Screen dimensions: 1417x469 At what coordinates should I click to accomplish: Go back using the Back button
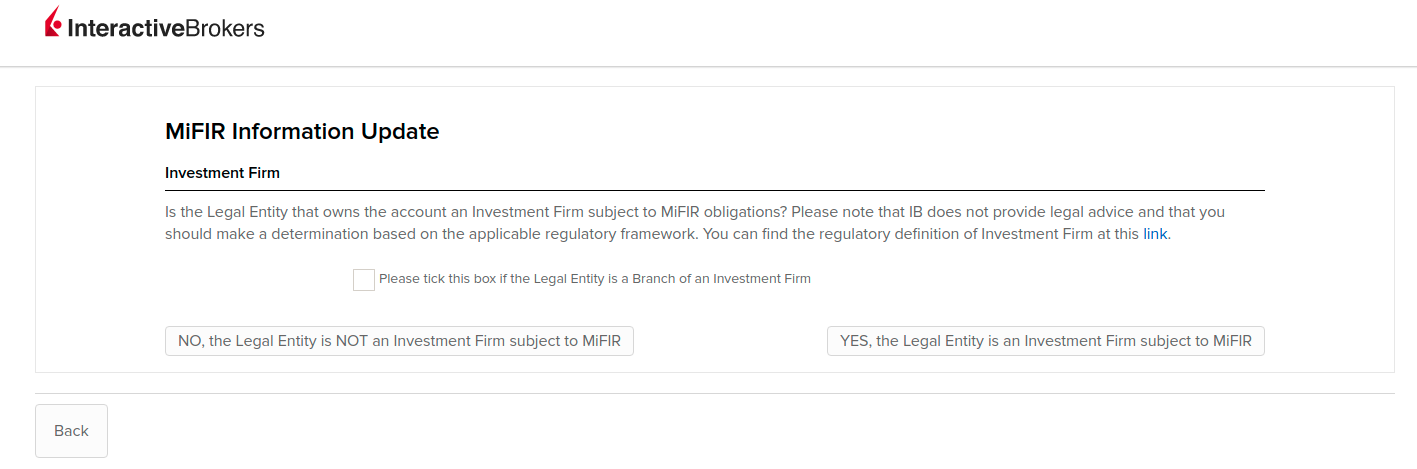click(x=71, y=431)
